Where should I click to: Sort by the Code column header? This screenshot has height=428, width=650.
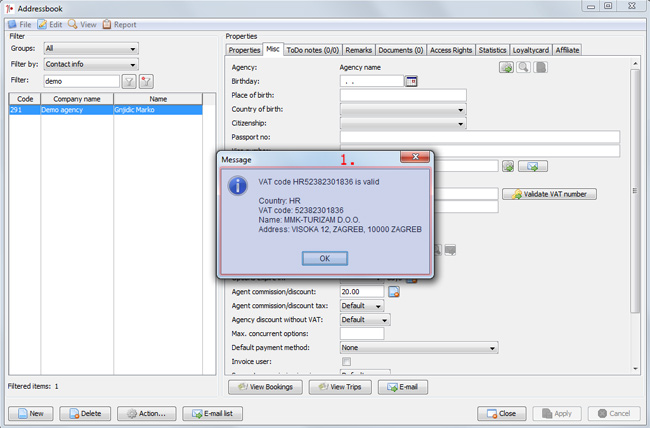tap(25, 99)
